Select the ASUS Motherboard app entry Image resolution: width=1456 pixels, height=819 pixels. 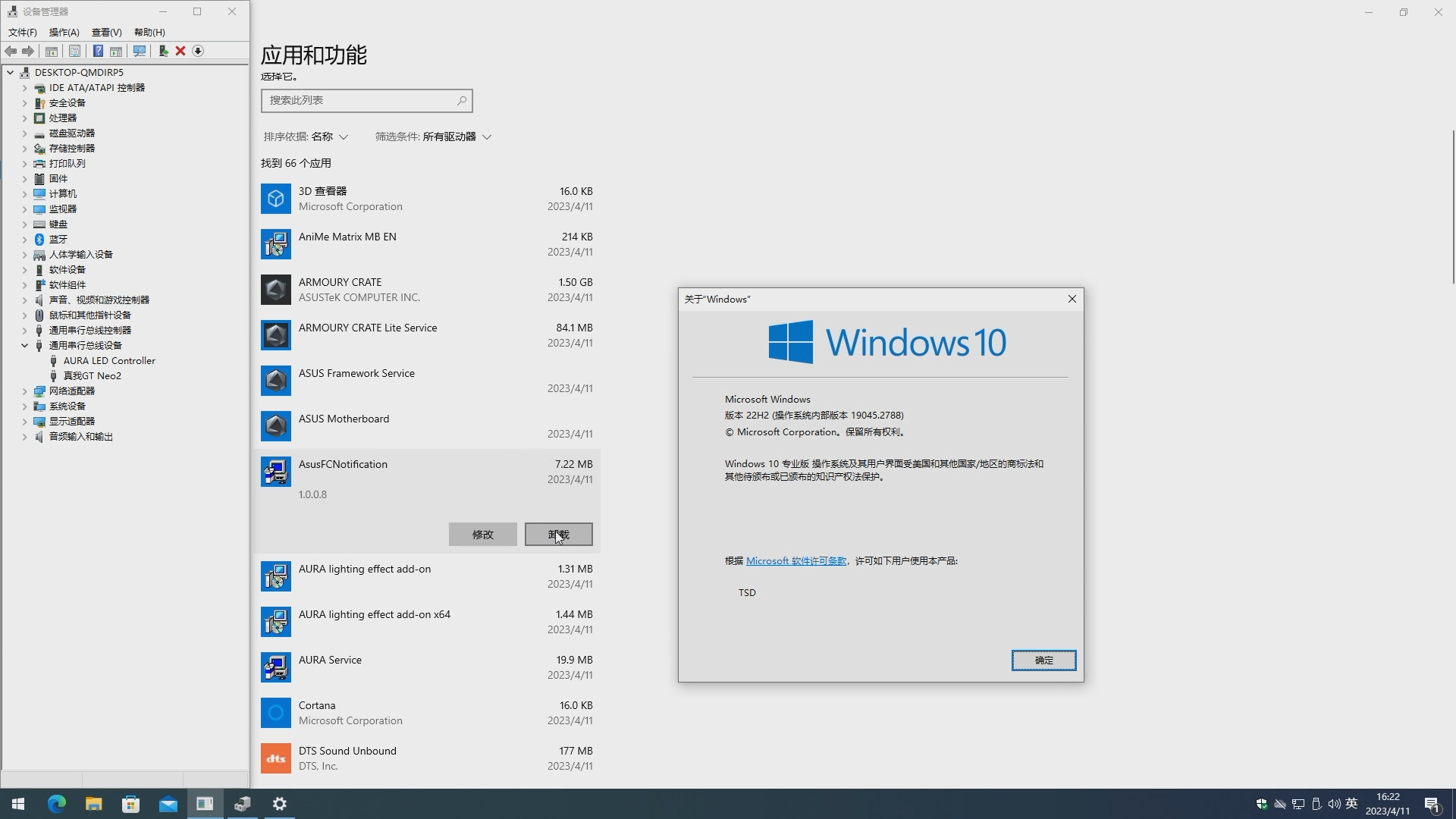pos(427,426)
